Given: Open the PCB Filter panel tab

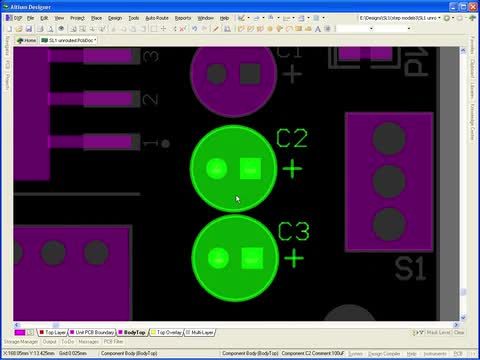Looking at the screenshot, I should (113, 342).
